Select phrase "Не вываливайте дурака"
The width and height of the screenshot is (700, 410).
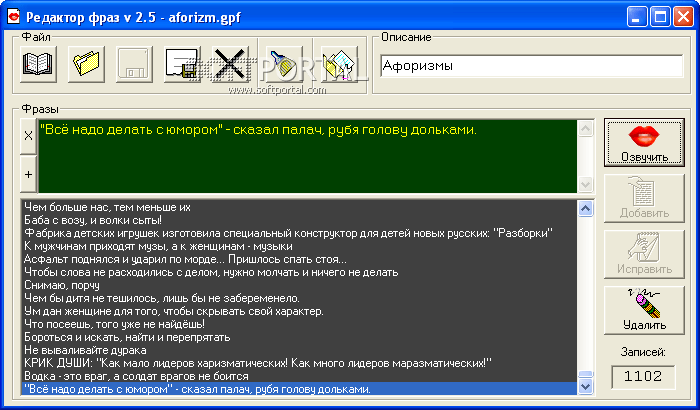[x=299, y=350]
